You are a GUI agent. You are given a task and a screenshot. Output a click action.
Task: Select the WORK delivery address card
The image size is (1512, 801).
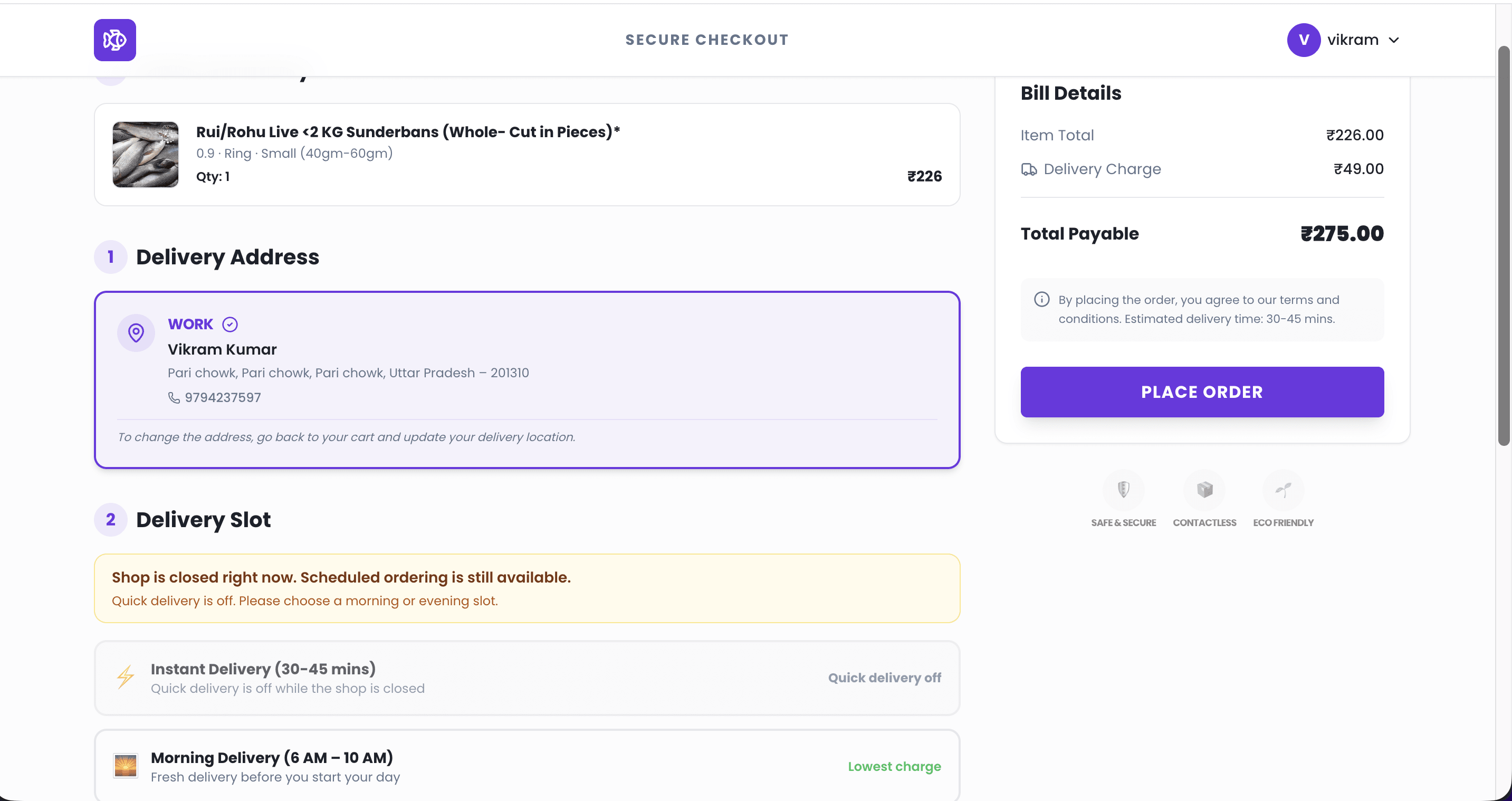527,380
